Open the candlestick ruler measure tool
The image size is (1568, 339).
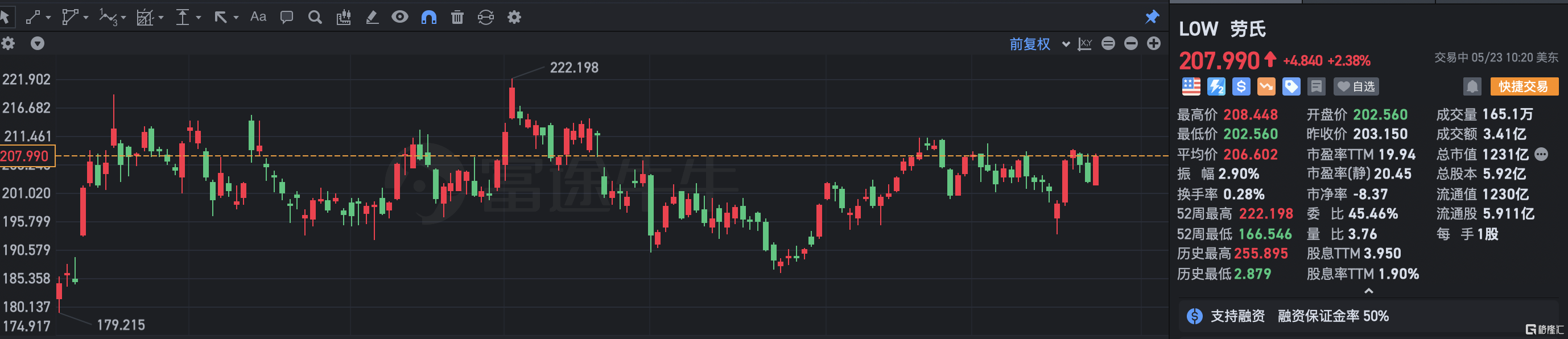[x=343, y=17]
